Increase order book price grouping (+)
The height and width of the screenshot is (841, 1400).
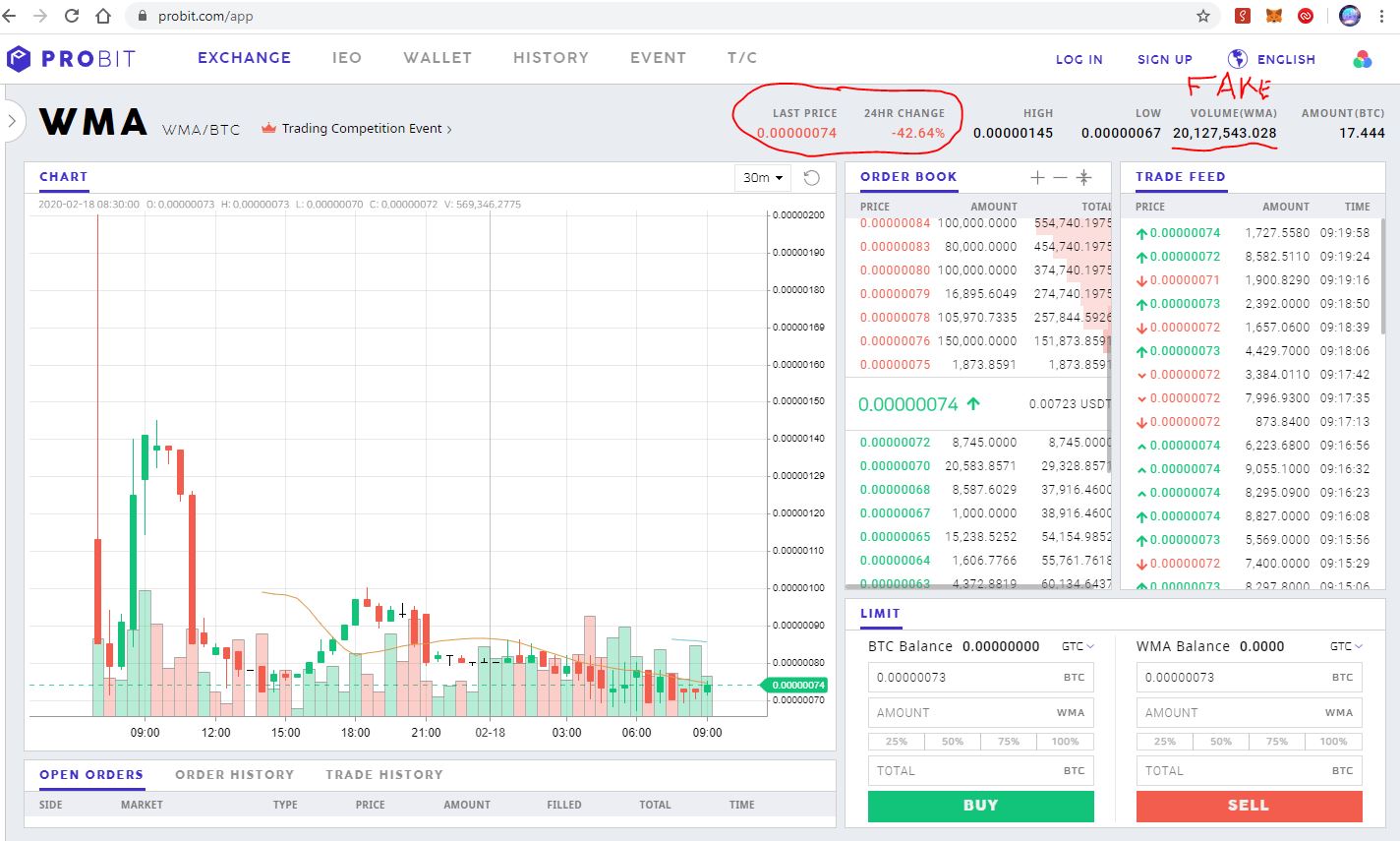pos(1037,177)
